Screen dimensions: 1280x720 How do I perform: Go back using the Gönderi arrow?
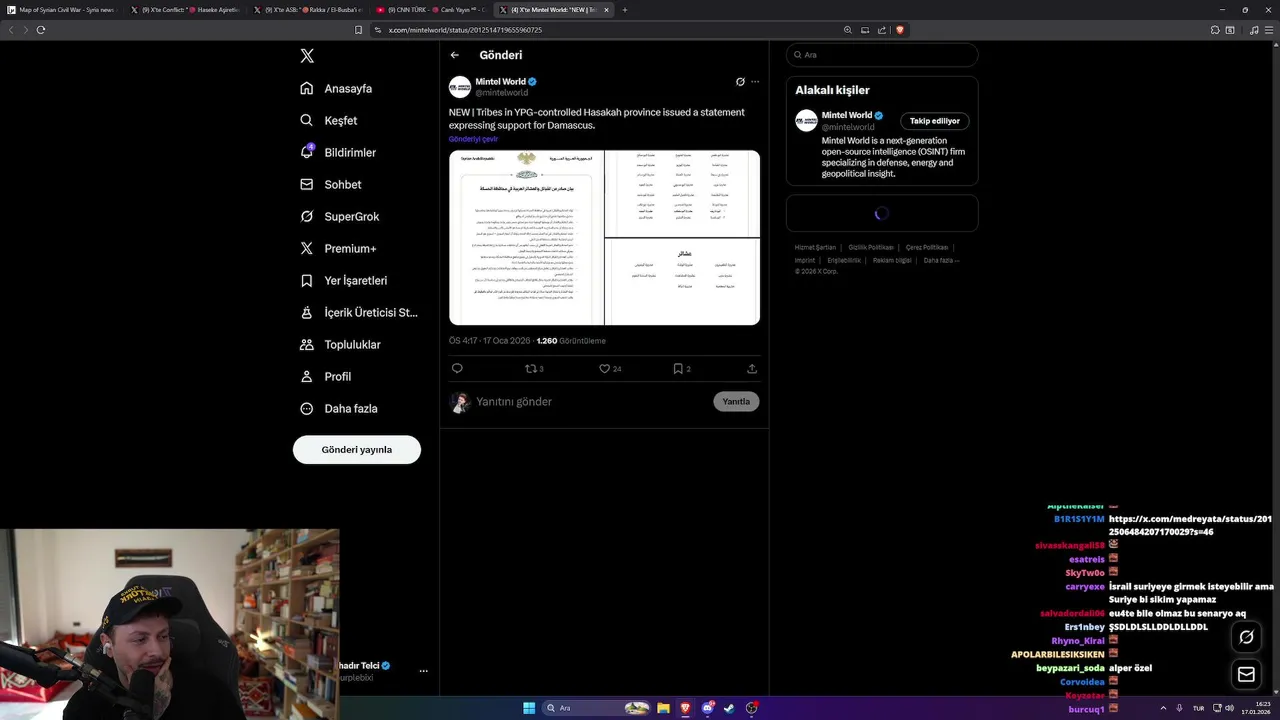(455, 55)
